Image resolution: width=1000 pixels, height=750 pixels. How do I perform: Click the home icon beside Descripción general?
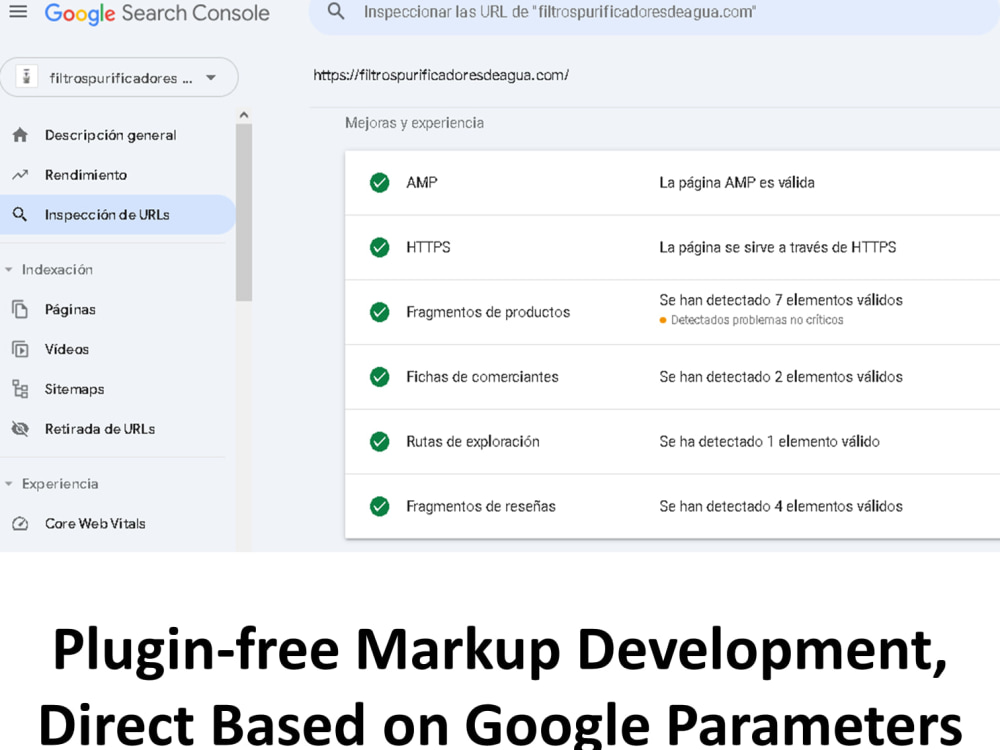20,135
